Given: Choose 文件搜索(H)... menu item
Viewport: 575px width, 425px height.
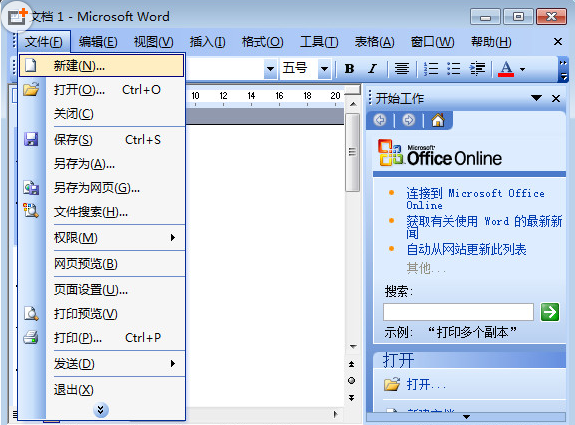Looking at the screenshot, I should click(x=102, y=212).
